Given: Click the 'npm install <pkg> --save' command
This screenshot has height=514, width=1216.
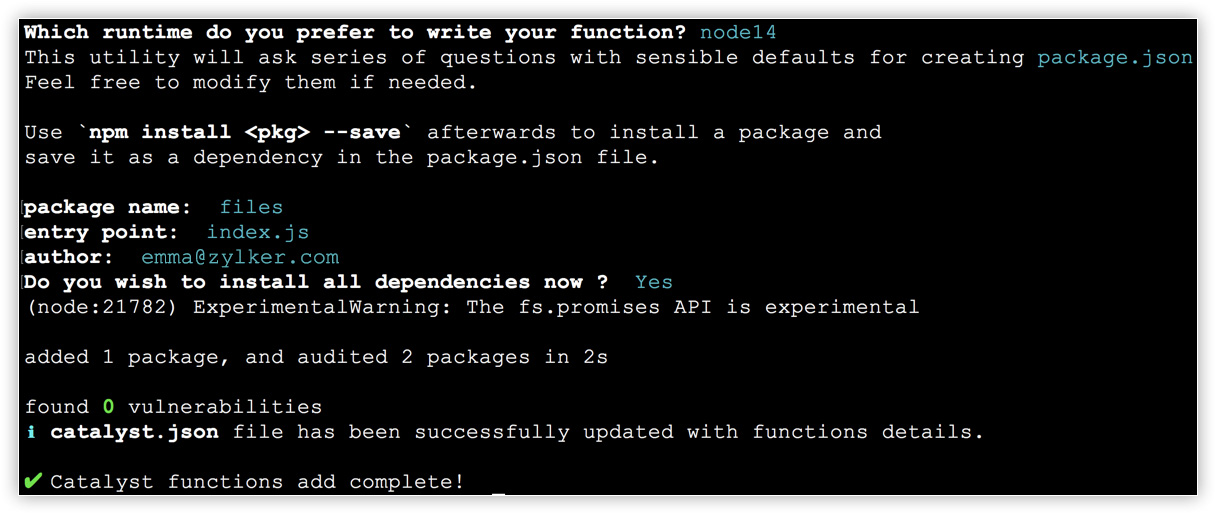Looking at the screenshot, I should point(244,132).
